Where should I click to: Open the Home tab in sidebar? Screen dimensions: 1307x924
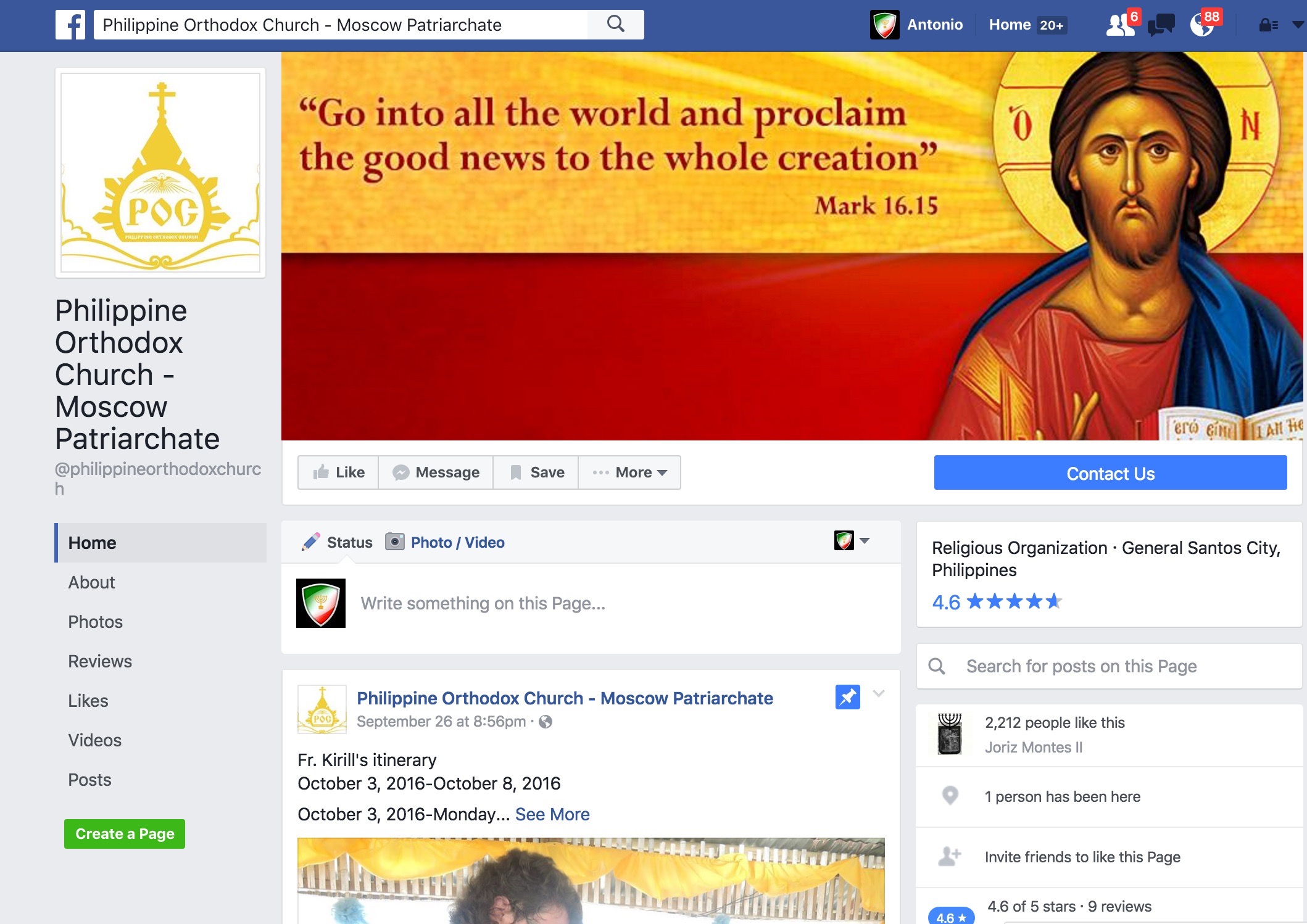[160, 543]
